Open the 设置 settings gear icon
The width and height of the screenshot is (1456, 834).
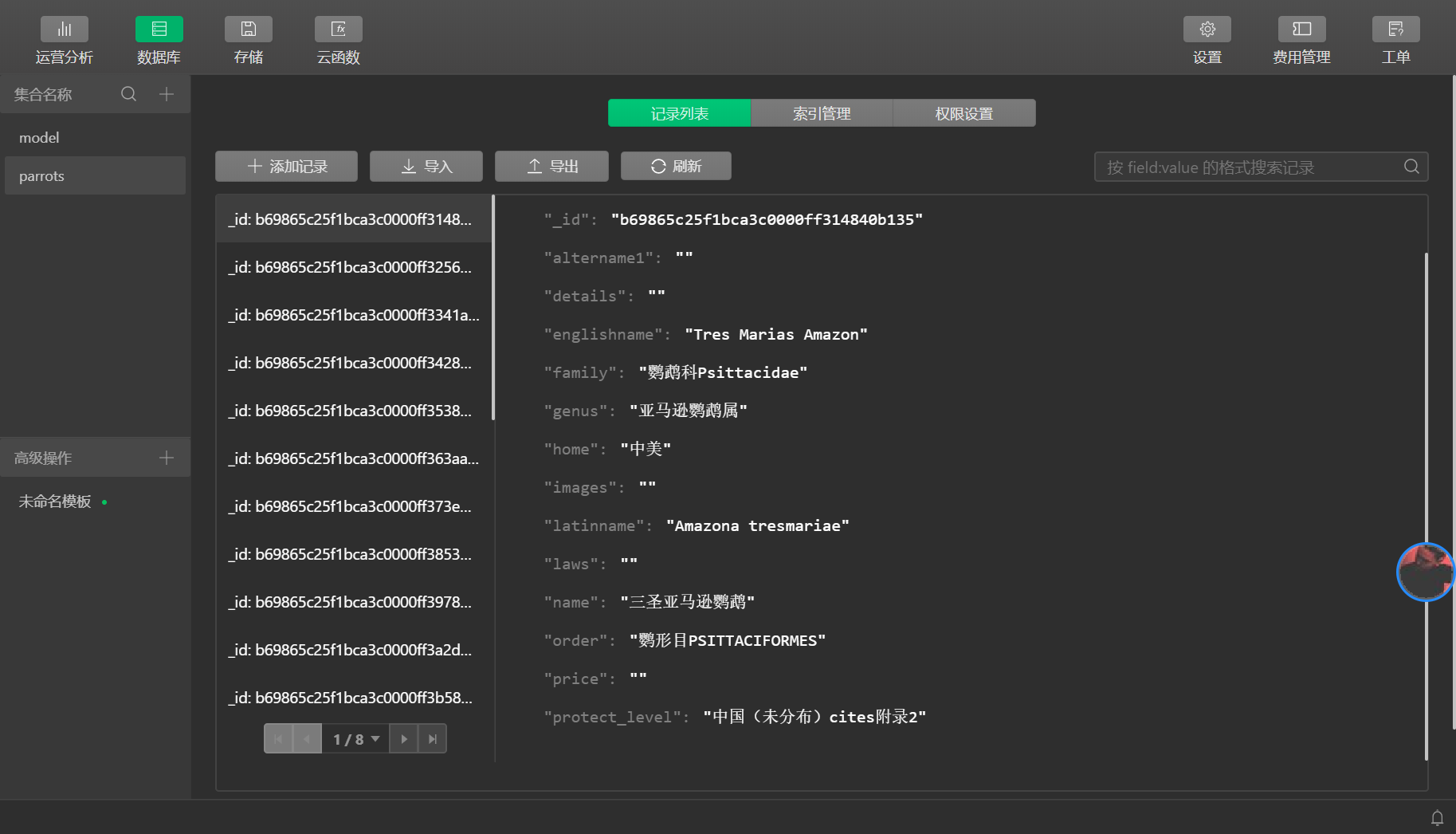pyautogui.click(x=1207, y=30)
